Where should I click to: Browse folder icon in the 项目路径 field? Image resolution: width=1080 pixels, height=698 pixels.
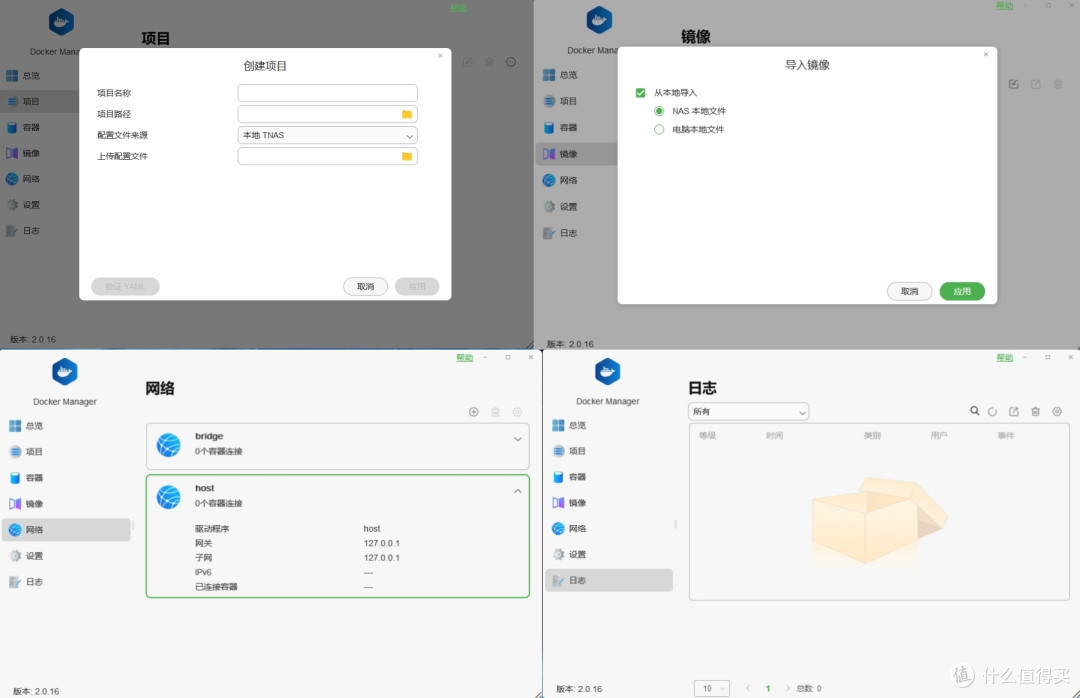[407, 114]
